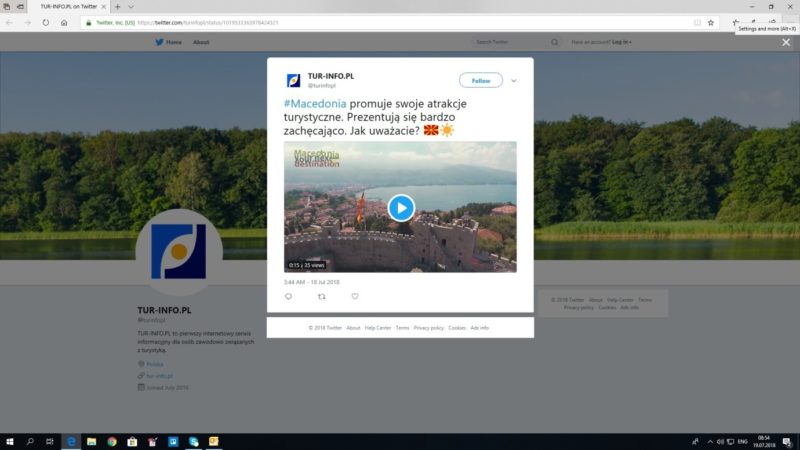The image size is (800, 450).
Task: Open Microsoft Store from taskbar
Action: coord(132,441)
